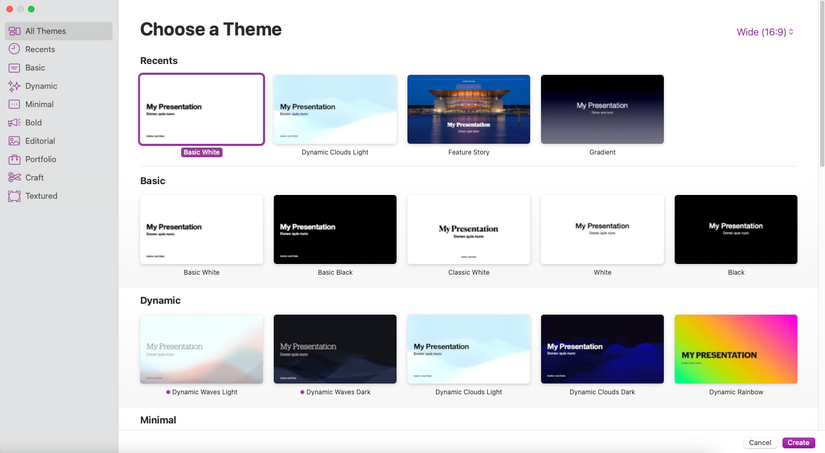The width and height of the screenshot is (825, 453).
Task: Select Dynamic label in sidebar
Action: [x=41, y=86]
